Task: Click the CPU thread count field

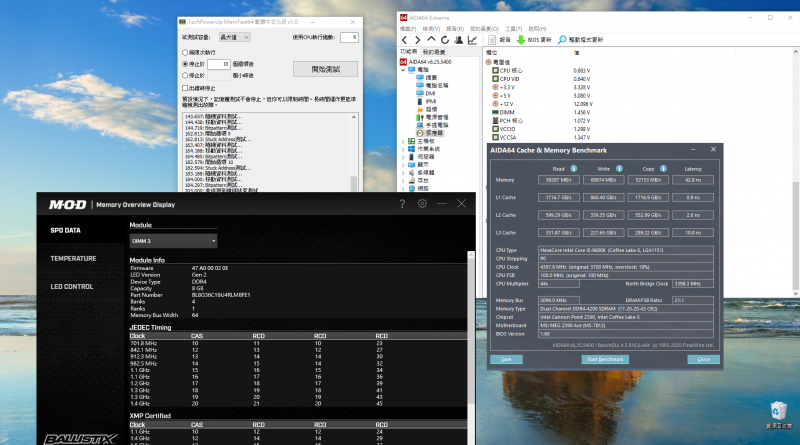Action: [349, 37]
